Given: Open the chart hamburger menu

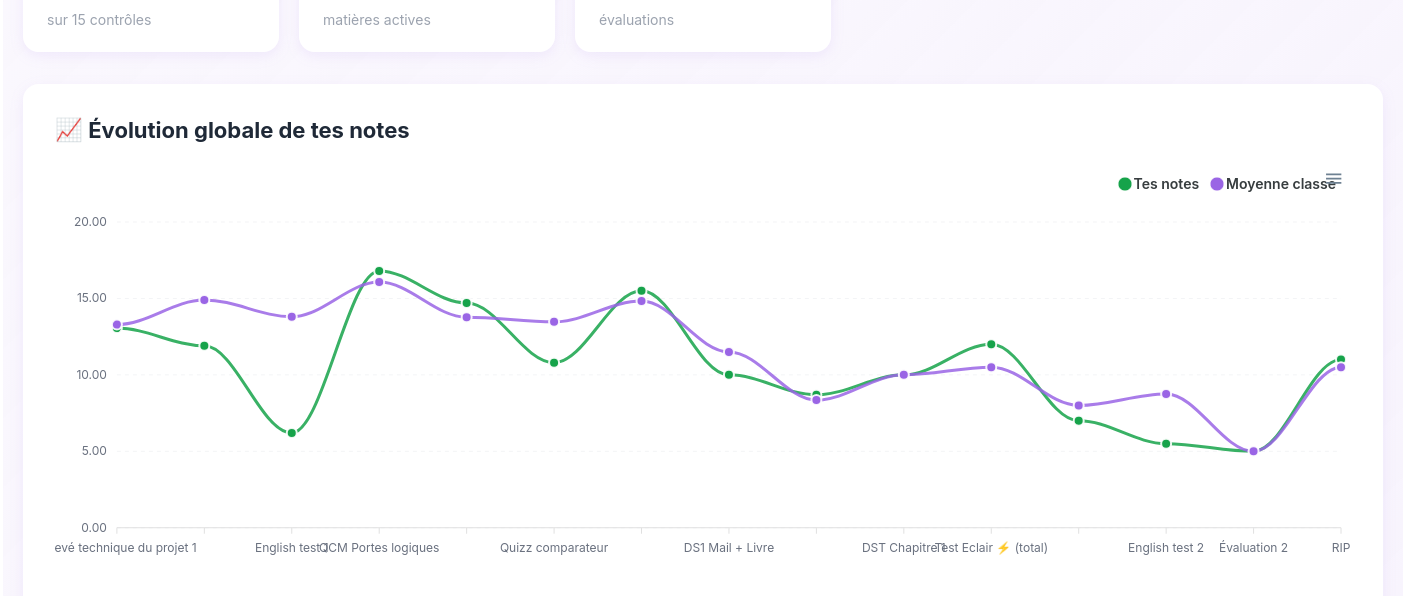Looking at the screenshot, I should pos(1333,179).
